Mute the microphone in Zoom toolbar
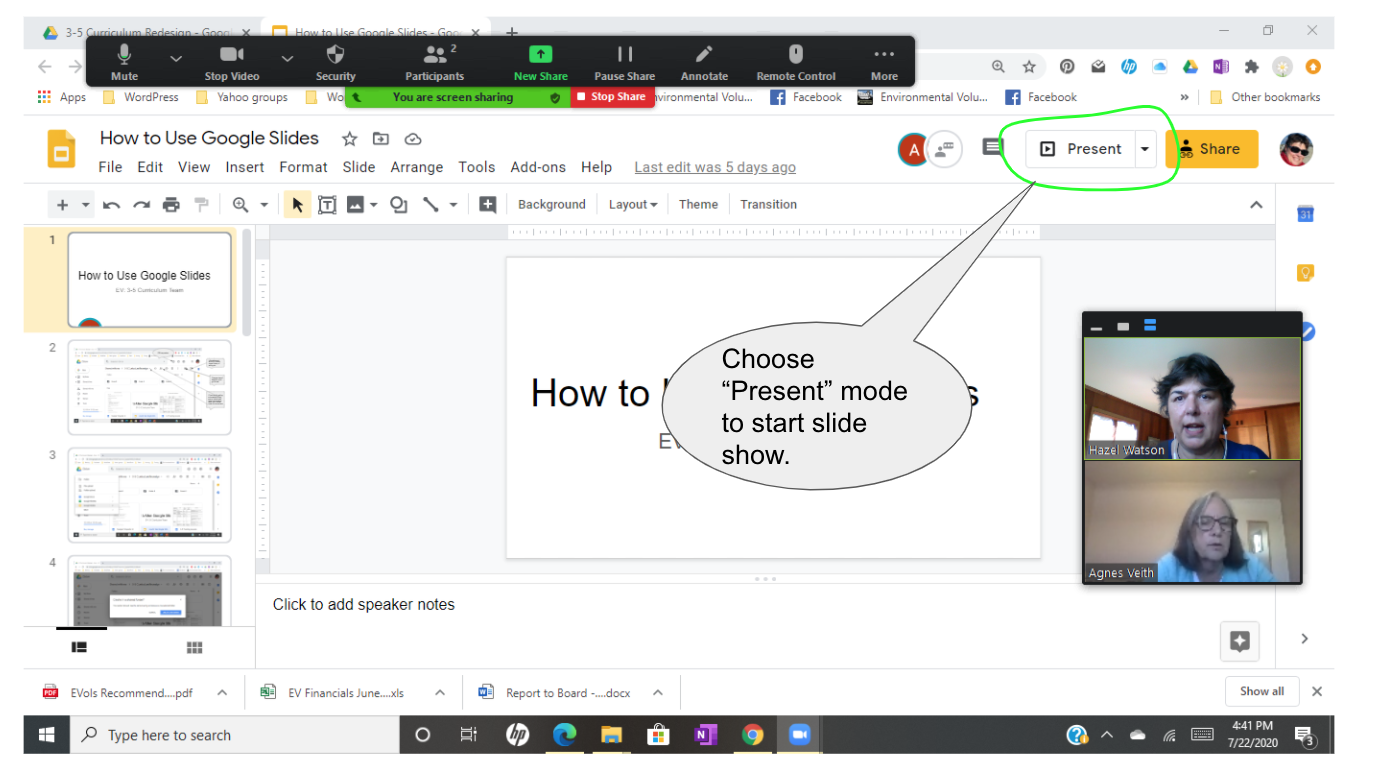 tap(125, 61)
